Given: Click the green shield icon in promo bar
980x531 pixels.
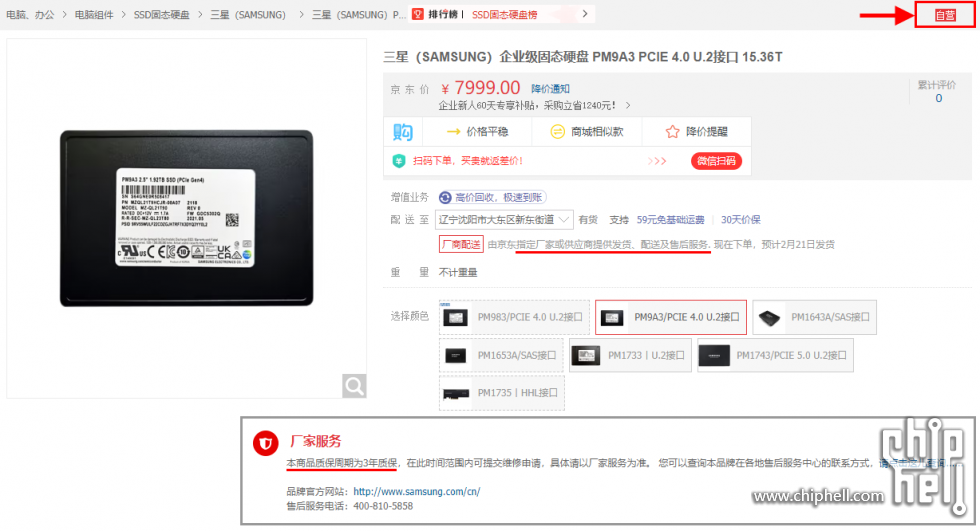Looking at the screenshot, I should click(x=399, y=161).
